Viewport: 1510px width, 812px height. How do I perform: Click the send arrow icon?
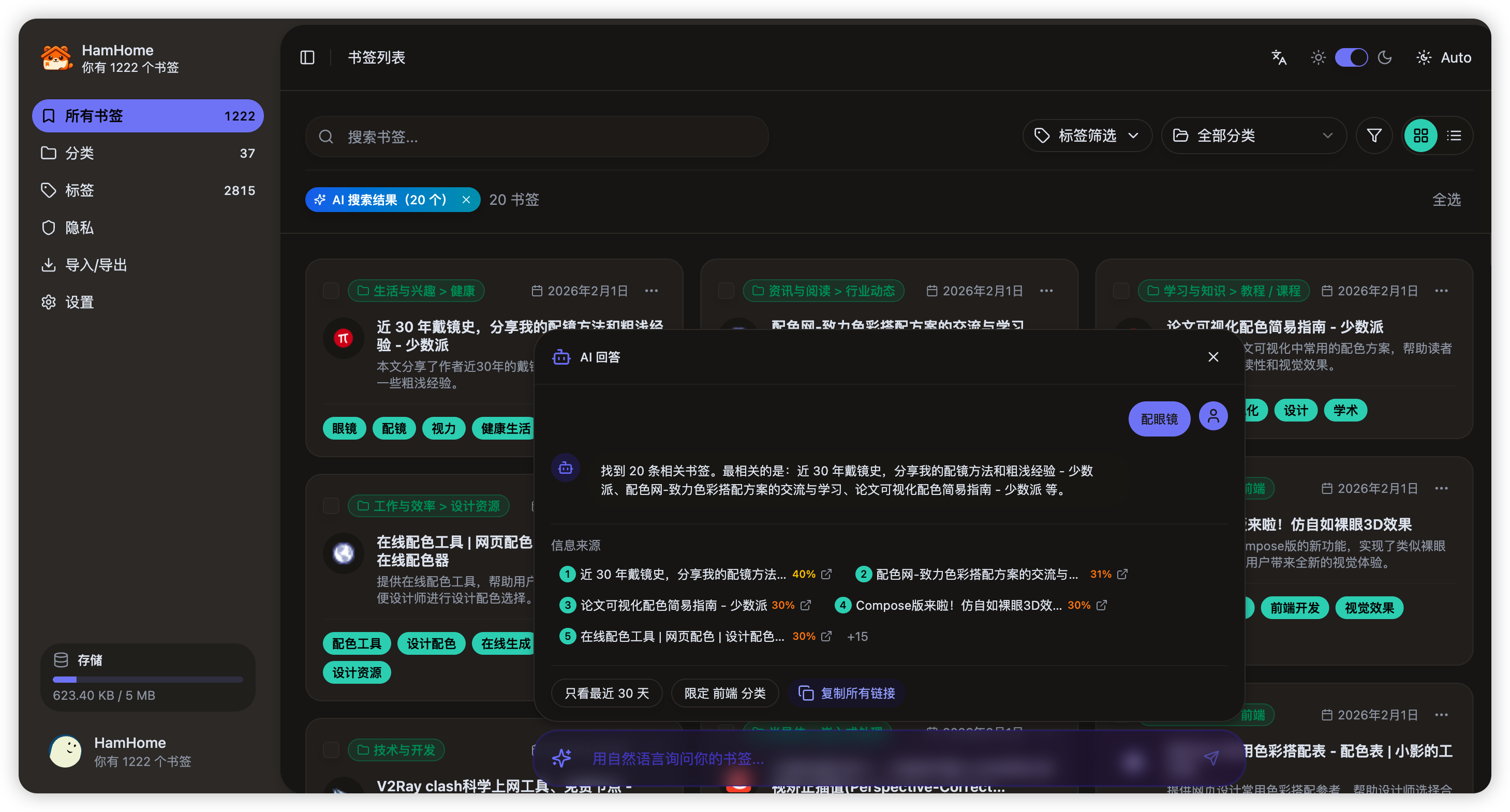(x=1211, y=758)
